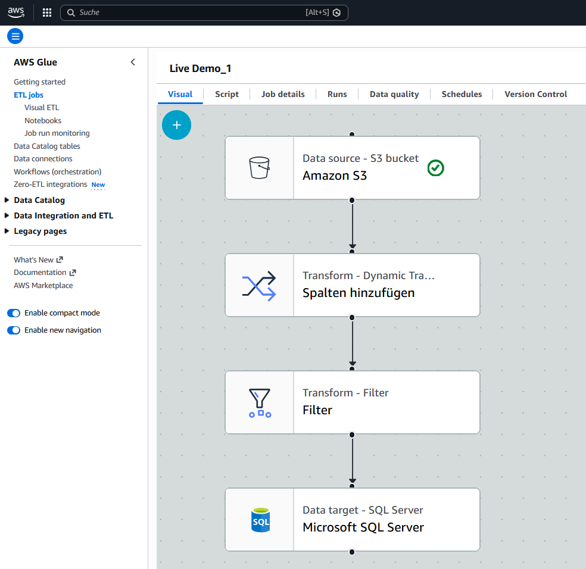Select the Filter transform node title

point(317,410)
